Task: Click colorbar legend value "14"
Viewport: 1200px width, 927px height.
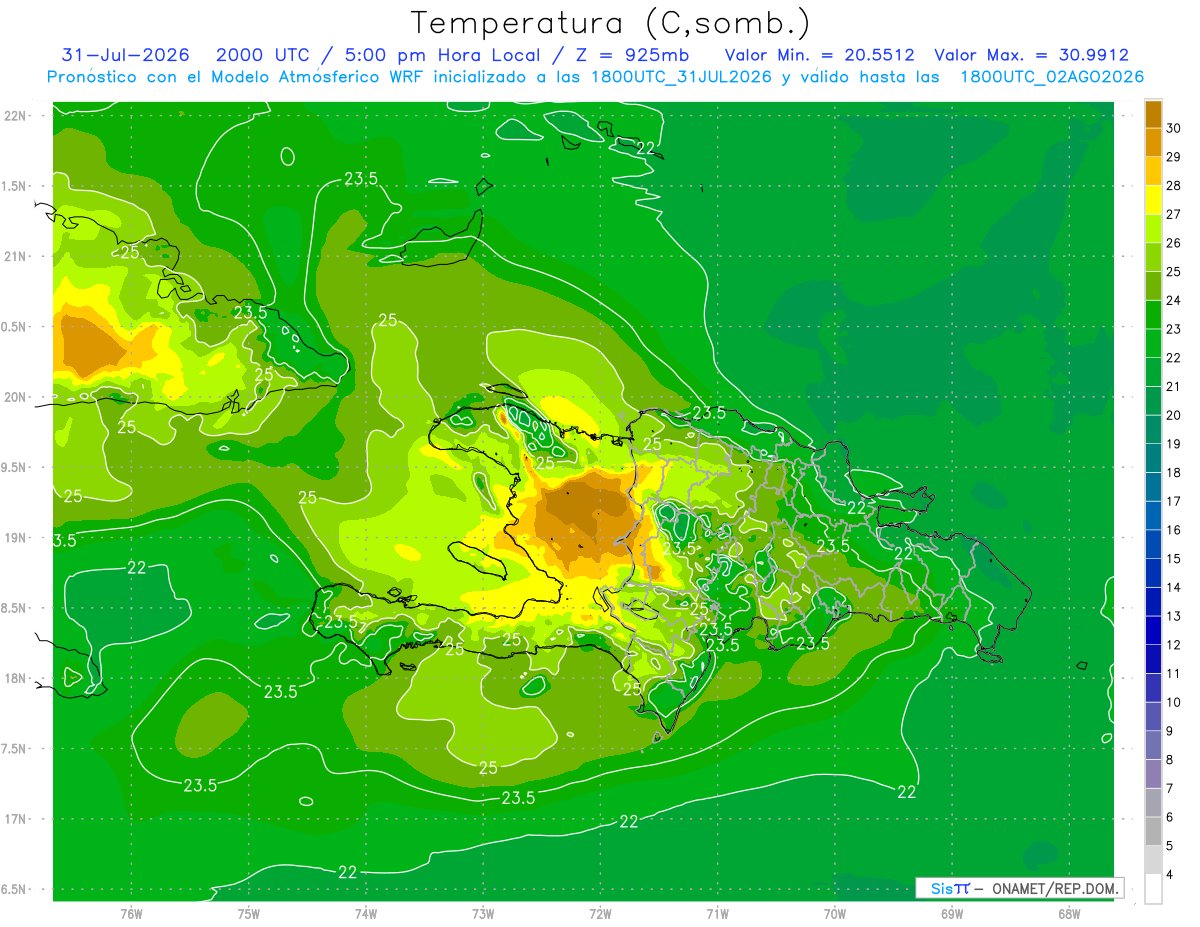Action: pos(1174,588)
